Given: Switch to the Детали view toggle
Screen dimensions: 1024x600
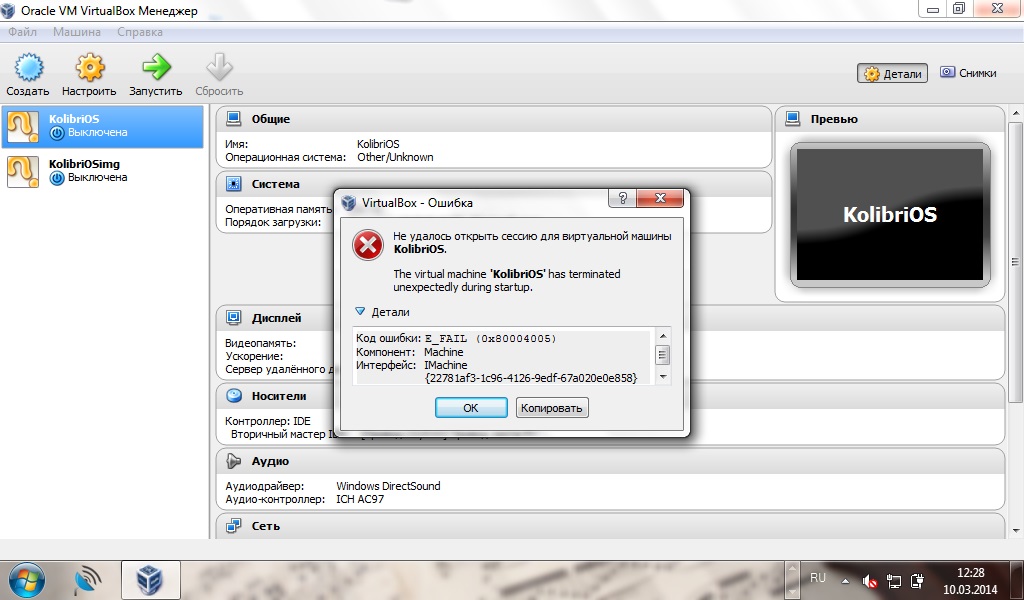Looking at the screenshot, I should (892, 73).
